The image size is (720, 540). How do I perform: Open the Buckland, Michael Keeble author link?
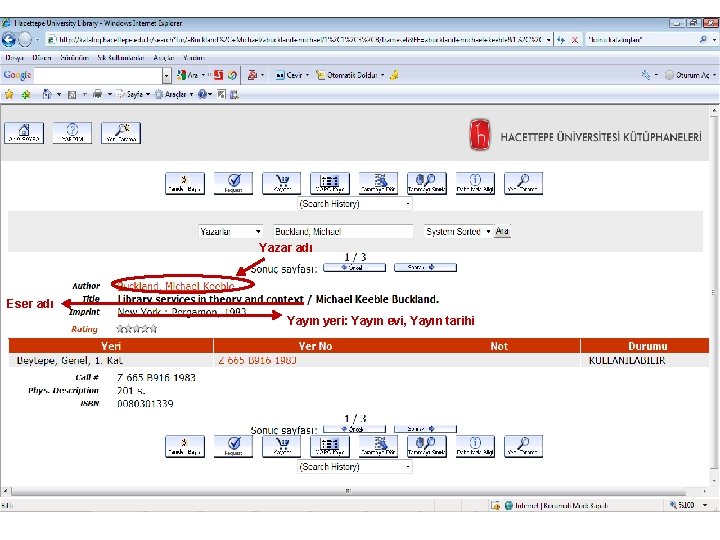coord(176,286)
